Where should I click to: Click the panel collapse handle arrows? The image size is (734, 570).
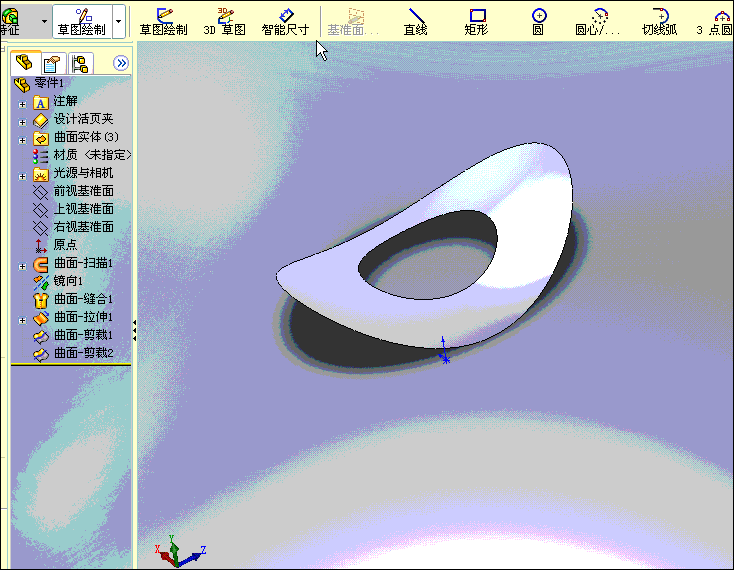134,330
